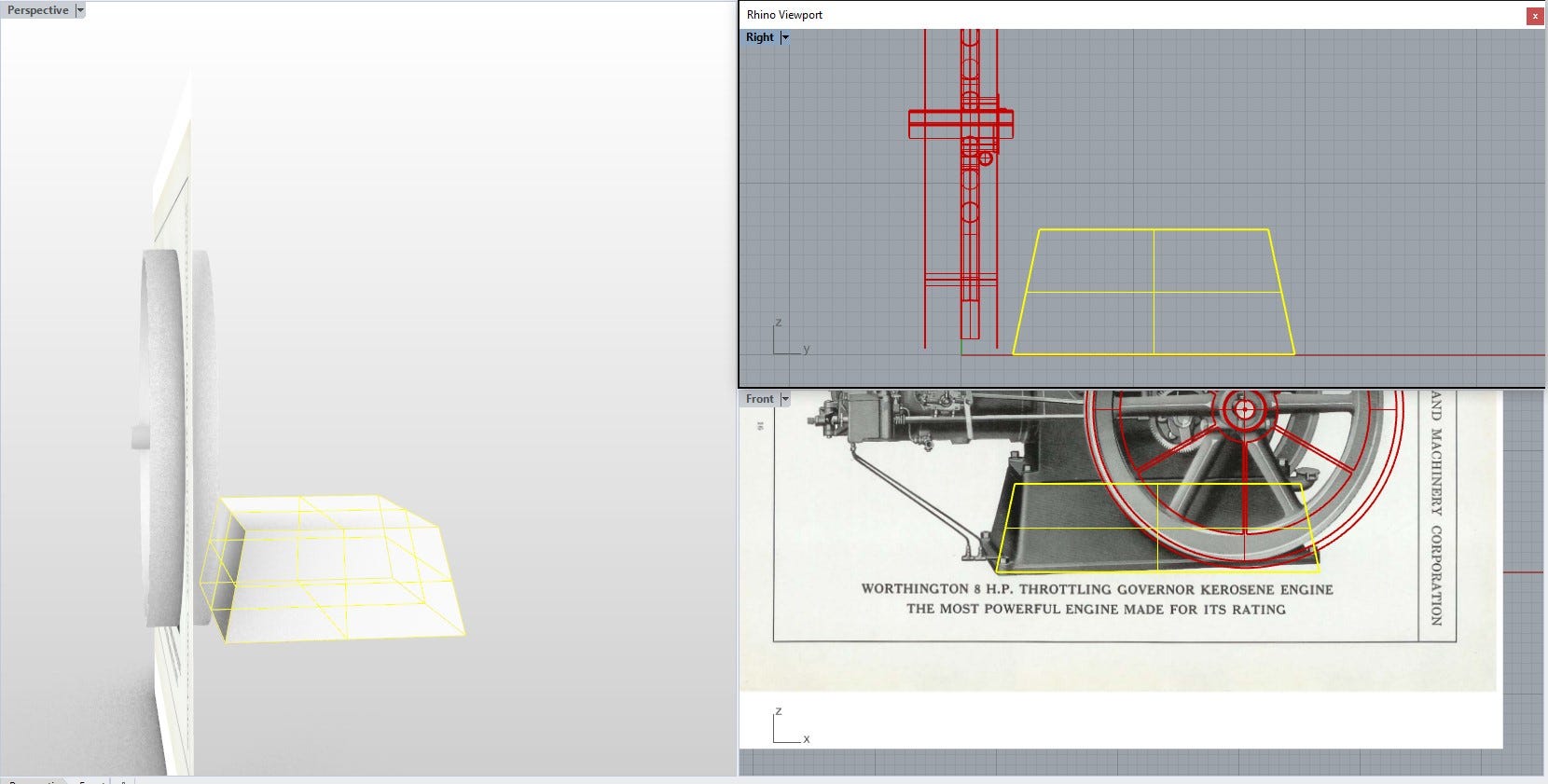Screen dimensions: 1548x784
Task: Click the z-y axis indicator in Right viewport
Action: (791, 337)
